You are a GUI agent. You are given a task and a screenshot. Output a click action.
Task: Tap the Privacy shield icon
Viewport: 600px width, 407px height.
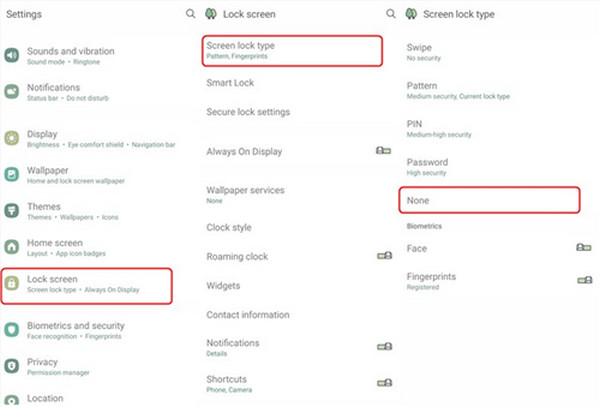(11, 366)
